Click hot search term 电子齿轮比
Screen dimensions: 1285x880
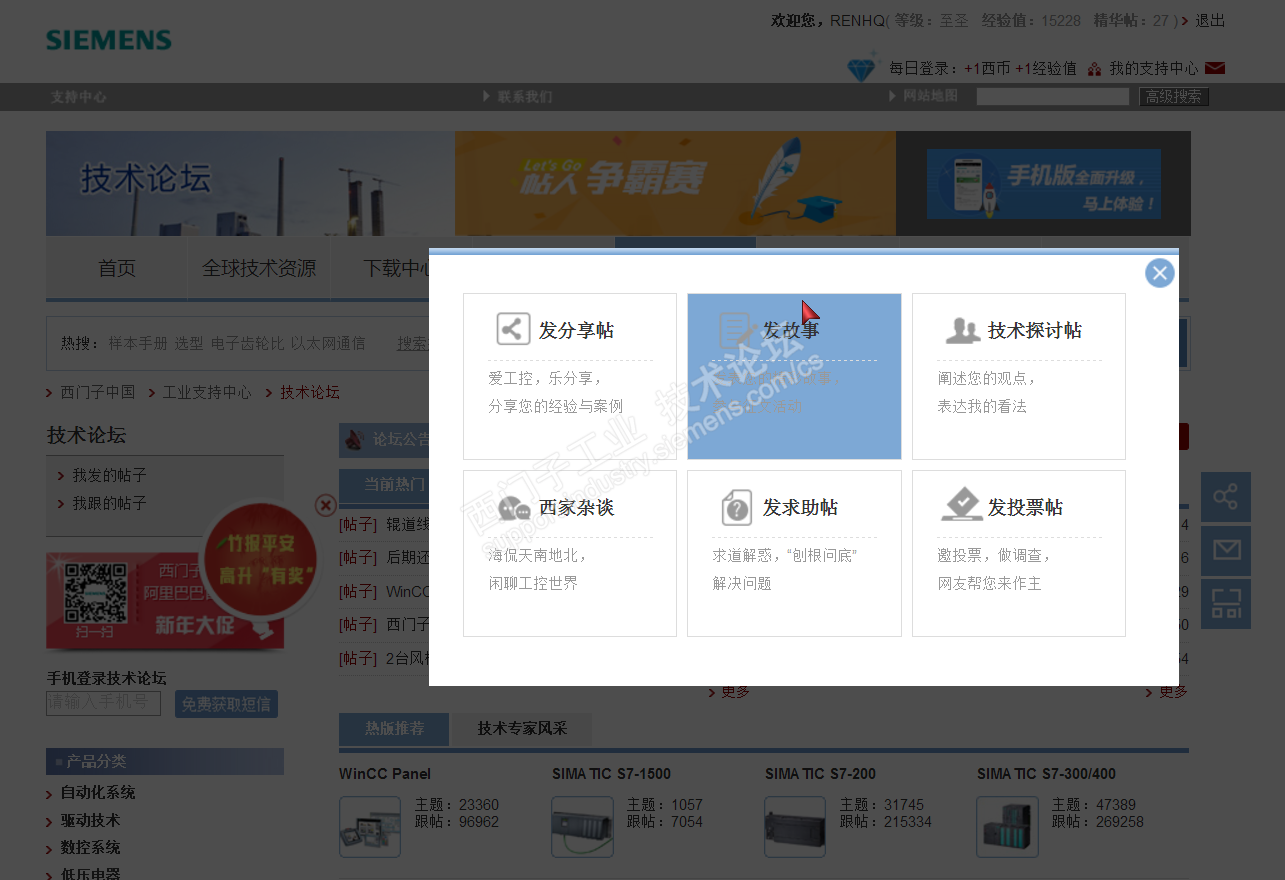point(247,343)
